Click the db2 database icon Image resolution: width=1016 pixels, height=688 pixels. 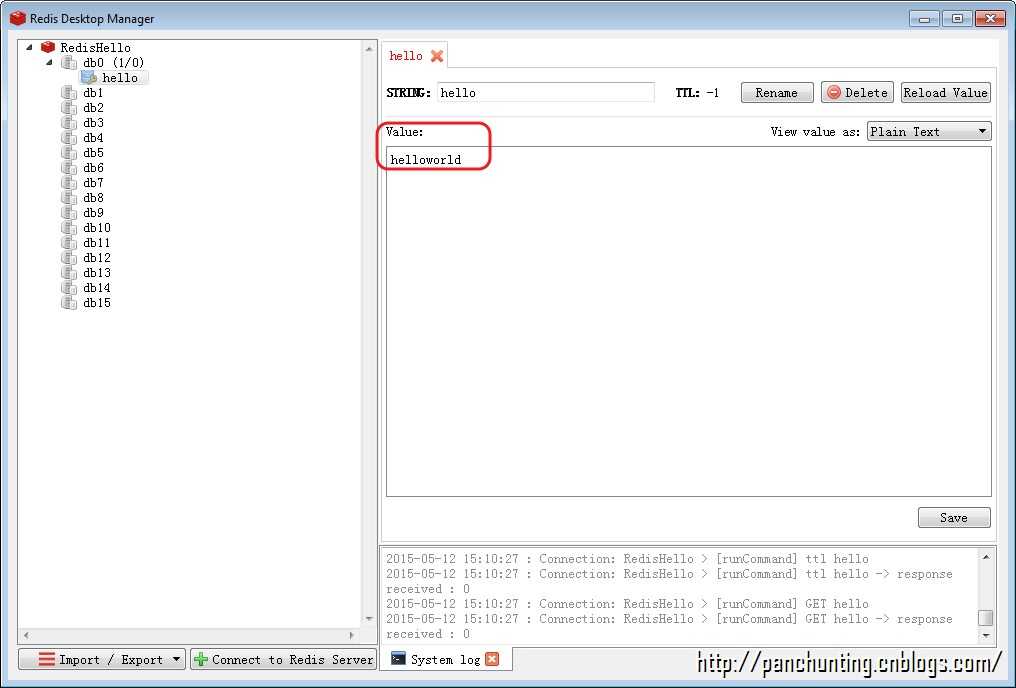tap(69, 108)
